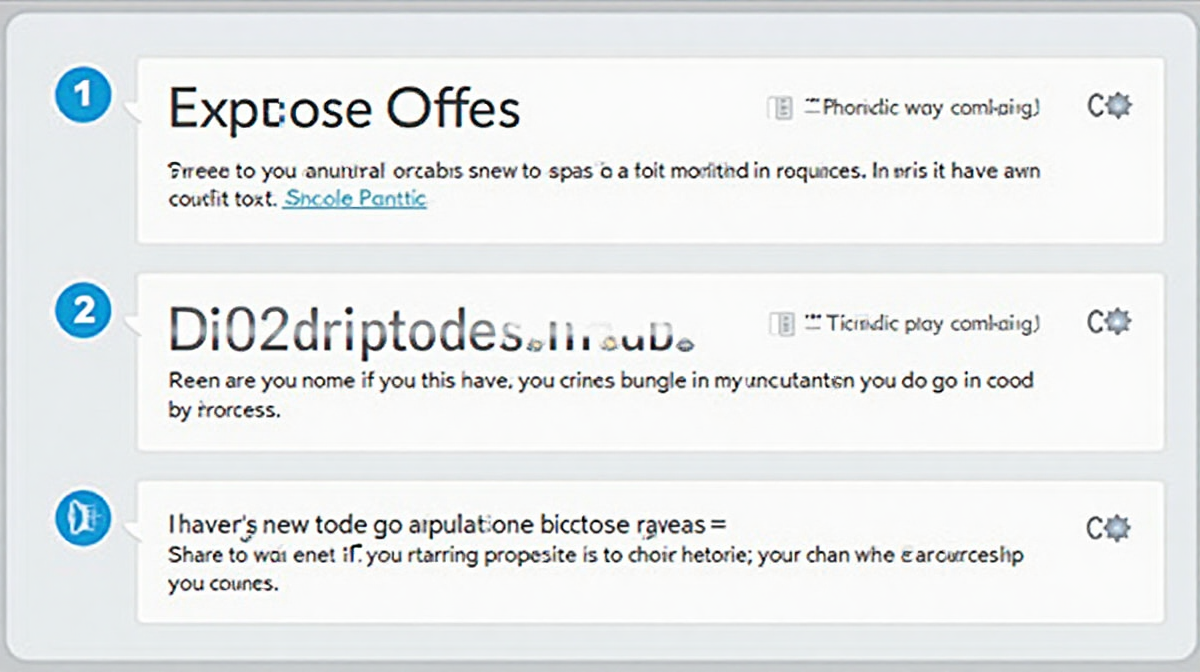Click the Expose Offes heading

coord(344,108)
